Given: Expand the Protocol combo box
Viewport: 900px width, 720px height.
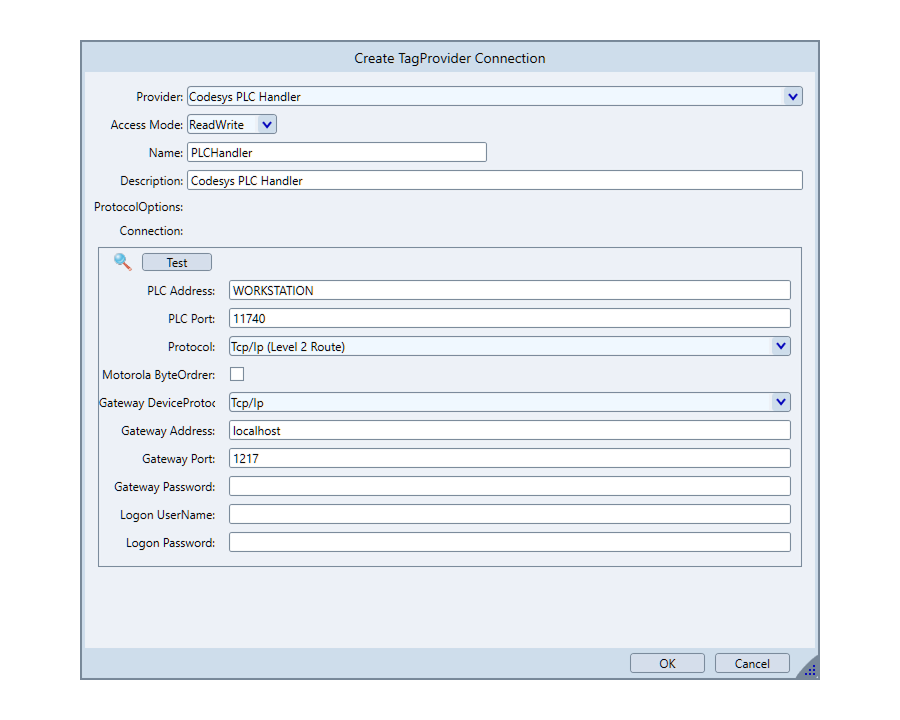Looking at the screenshot, I should click(780, 346).
